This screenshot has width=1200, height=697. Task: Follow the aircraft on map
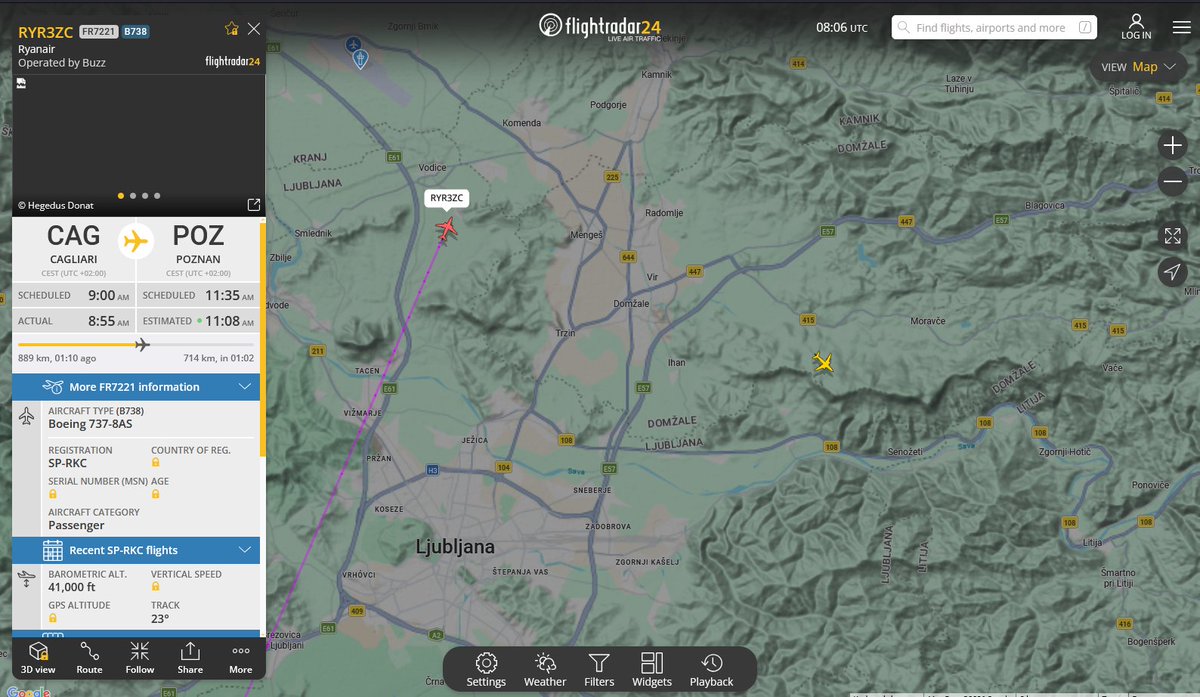pyautogui.click(x=140, y=657)
